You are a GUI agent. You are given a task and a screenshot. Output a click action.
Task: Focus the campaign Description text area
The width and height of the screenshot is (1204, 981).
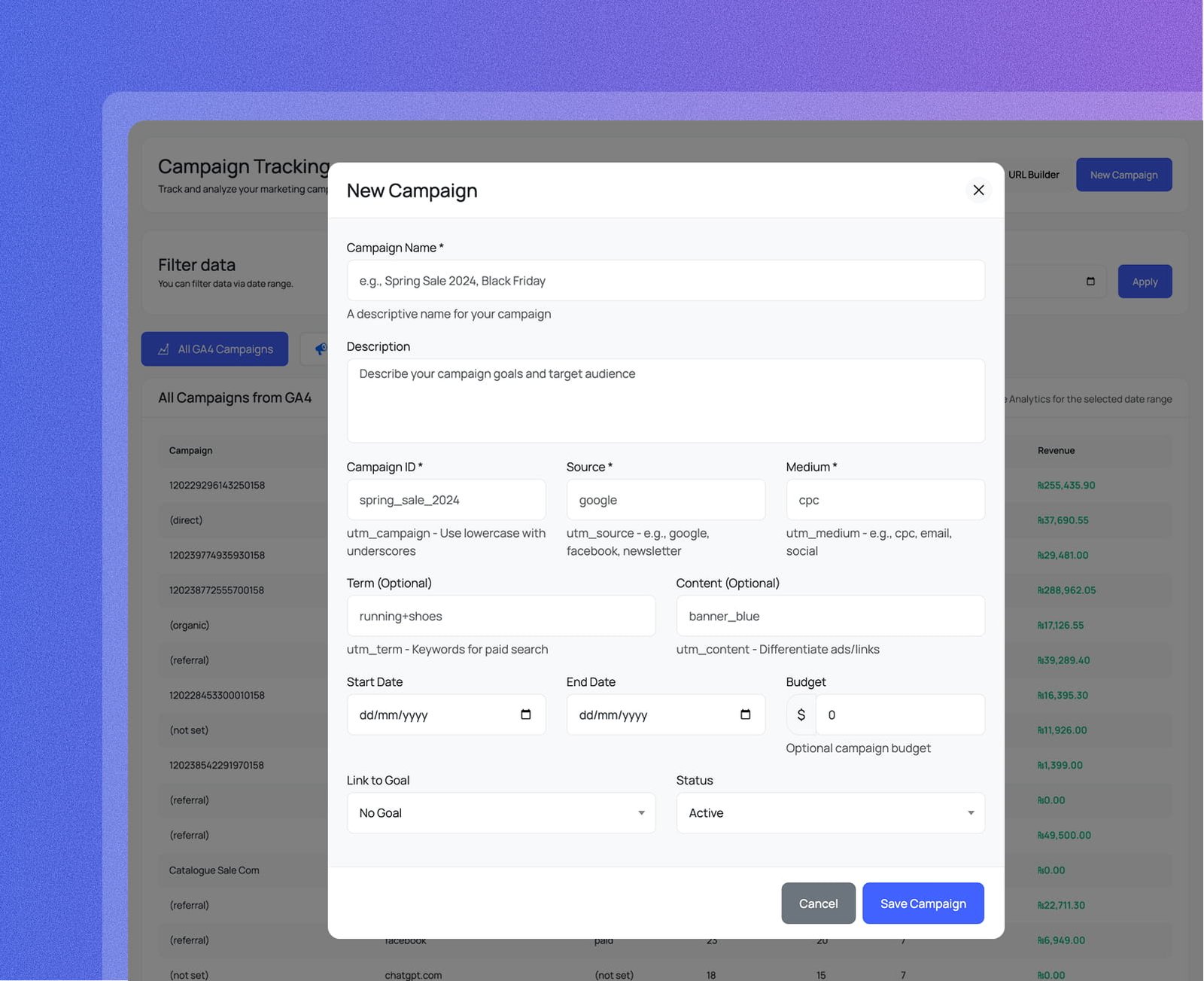coord(665,400)
